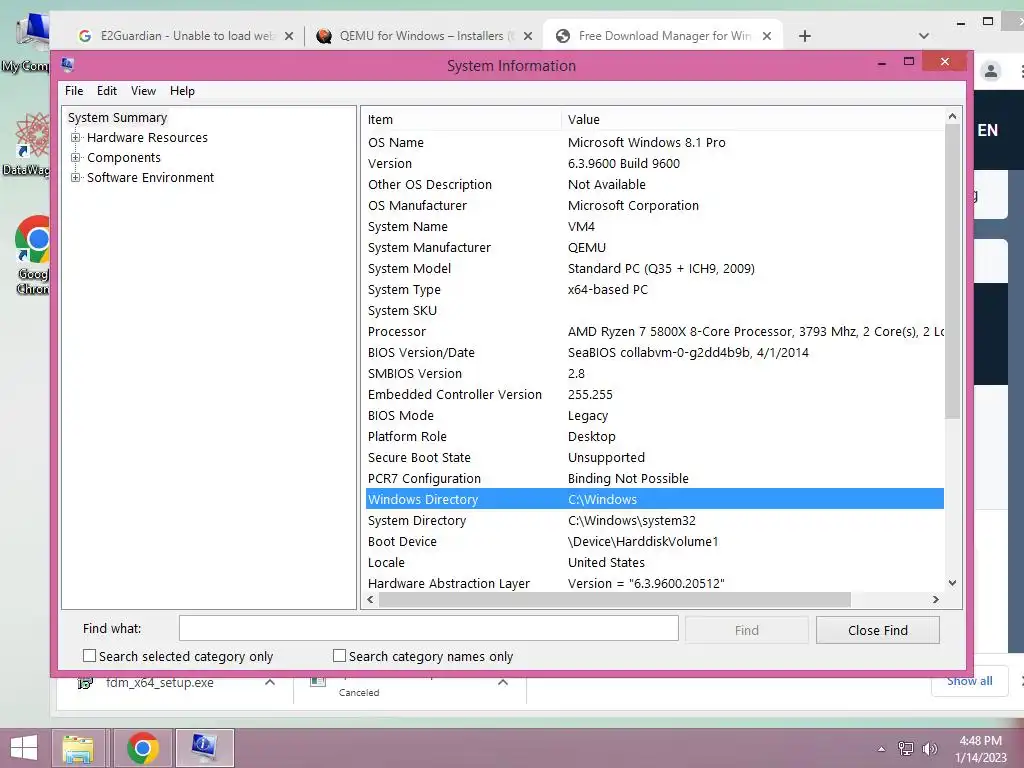The image size is (1024, 768).
Task: Expand Software Environment tree node
Action: coord(76,178)
